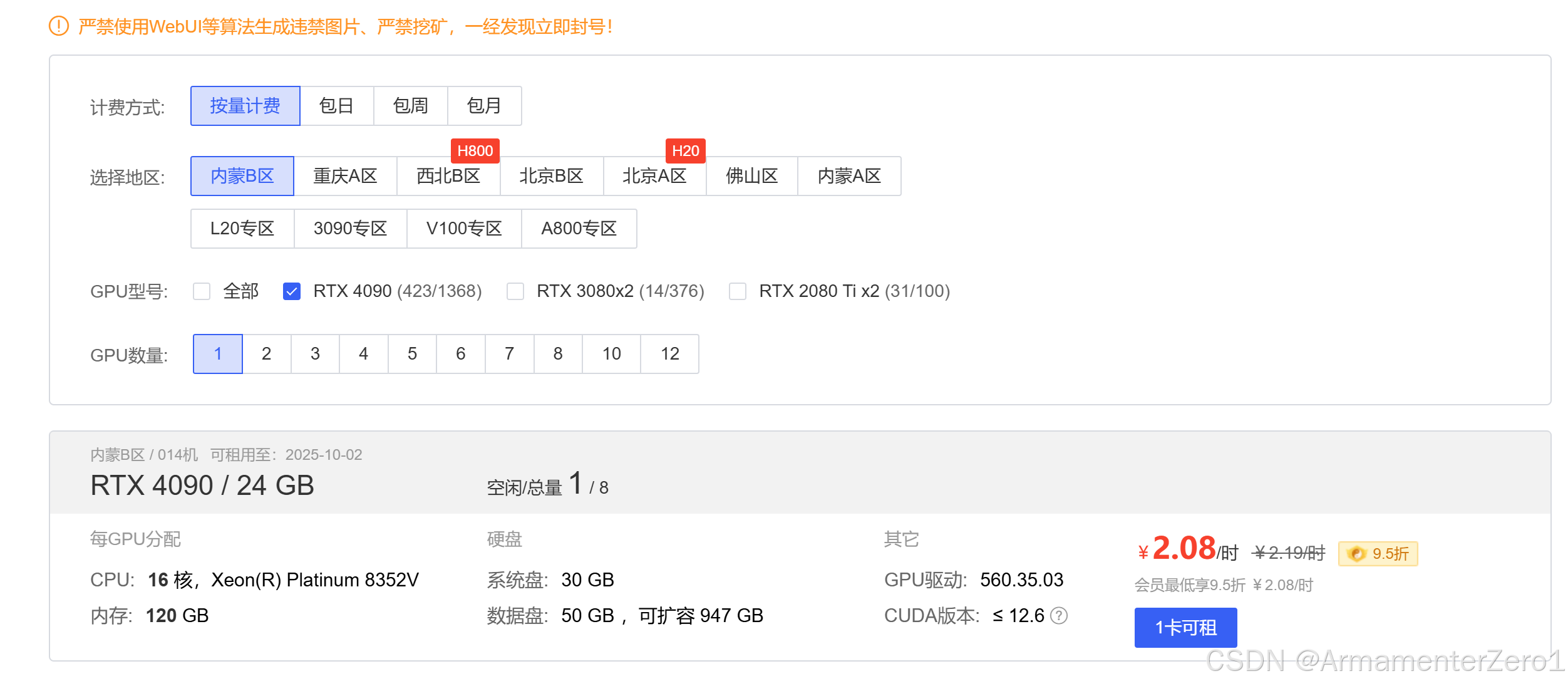Select the A800专区 zone
The width and height of the screenshot is (1568, 686).
click(579, 229)
